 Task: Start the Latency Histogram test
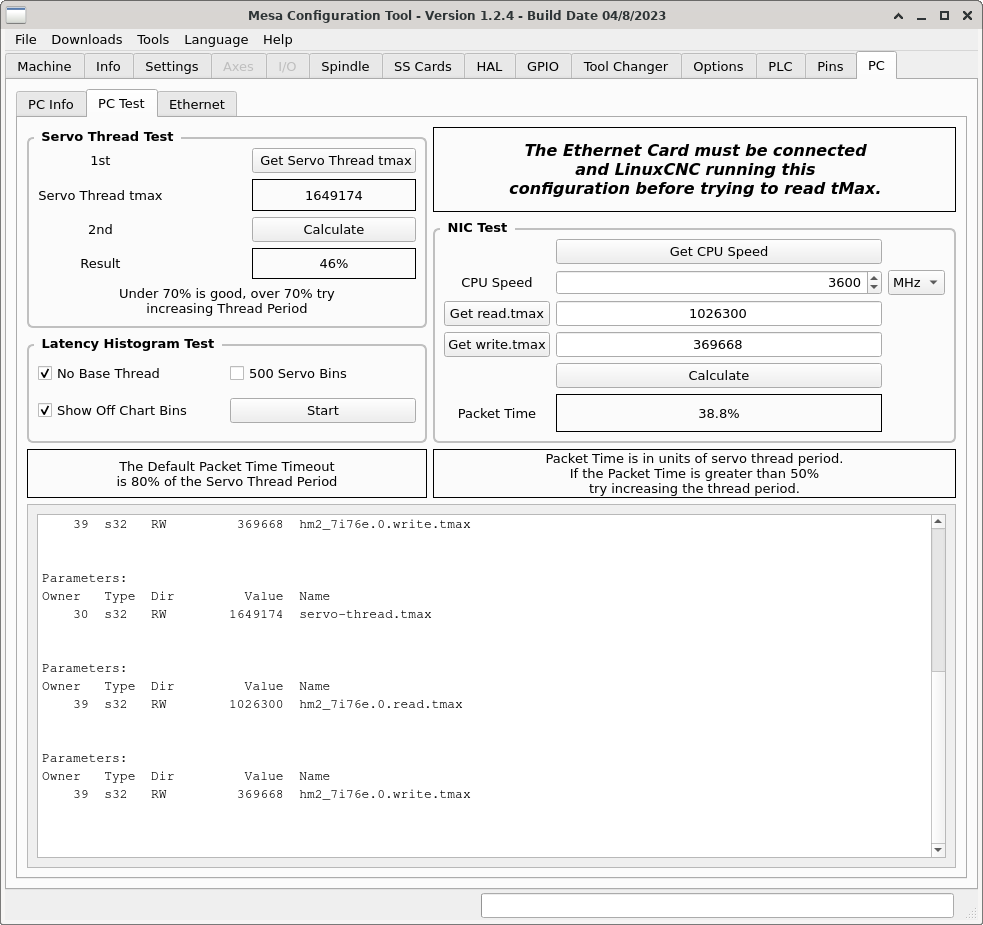click(322, 410)
